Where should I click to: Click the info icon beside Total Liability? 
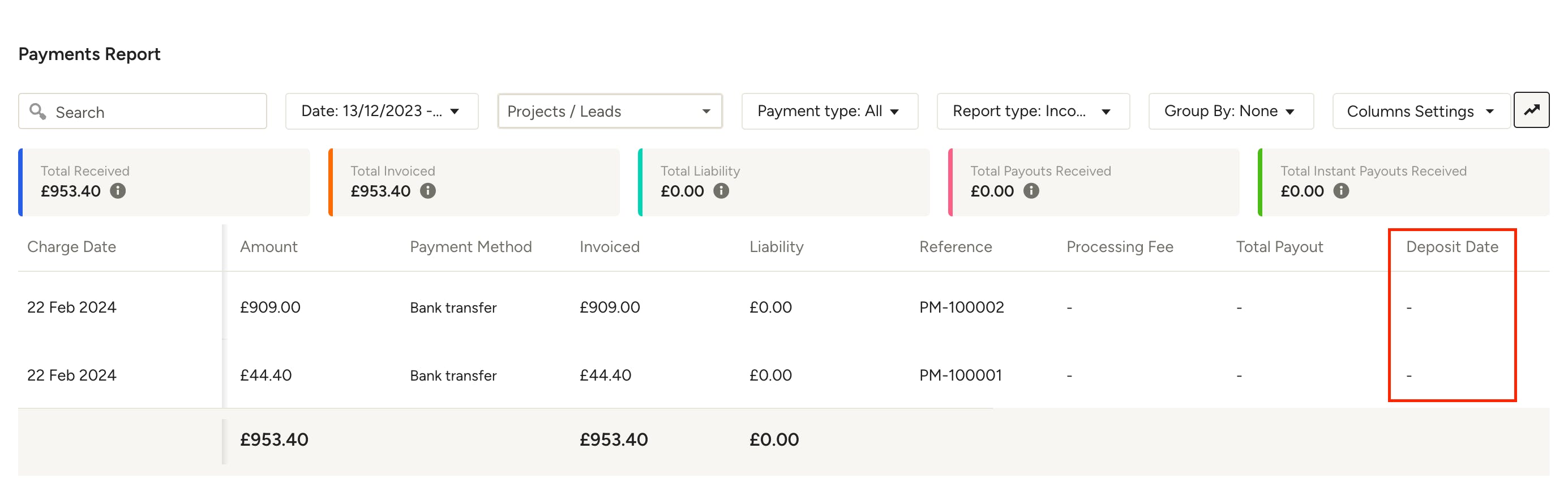tap(721, 191)
